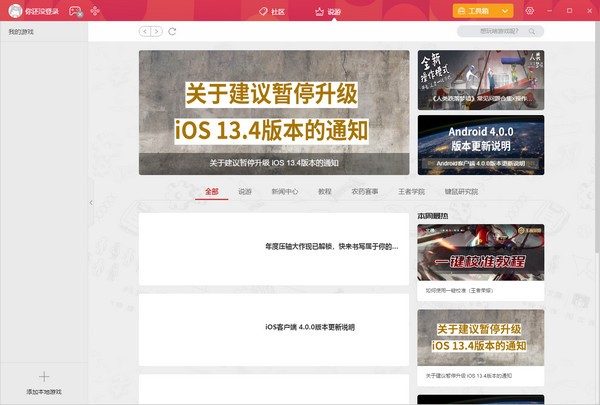Open 一键校准教程 thumbnail in weekly hot
600x405 pixels.
coord(481,253)
